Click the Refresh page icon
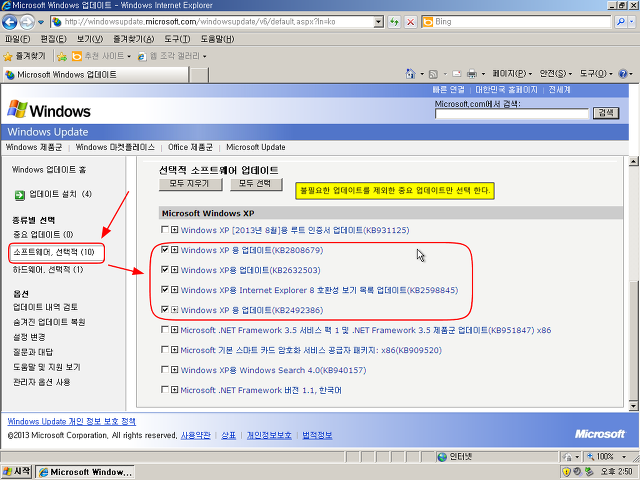This screenshot has width=640, height=480. point(394,22)
